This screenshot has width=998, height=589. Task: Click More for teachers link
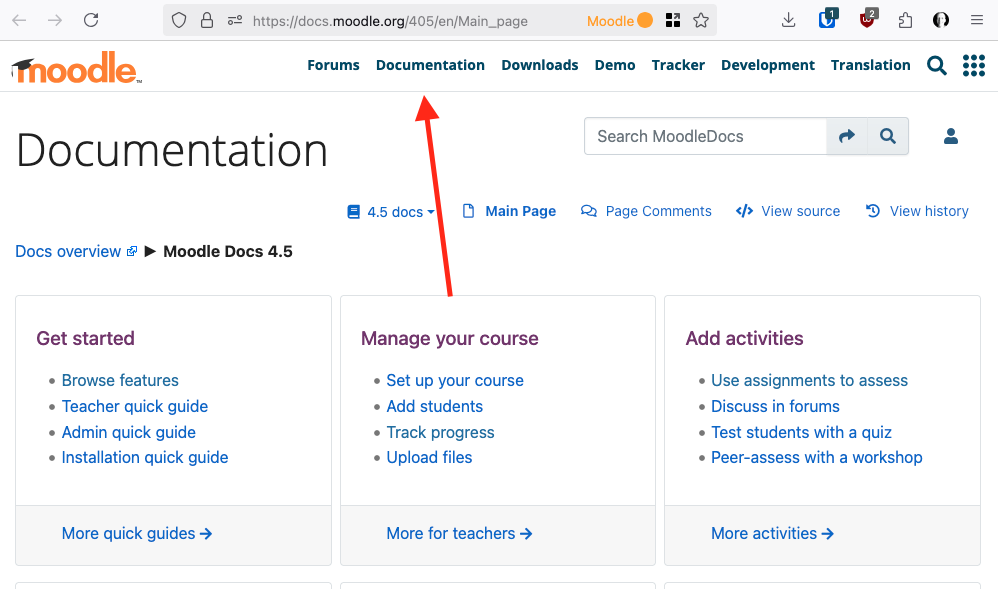coord(460,534)
